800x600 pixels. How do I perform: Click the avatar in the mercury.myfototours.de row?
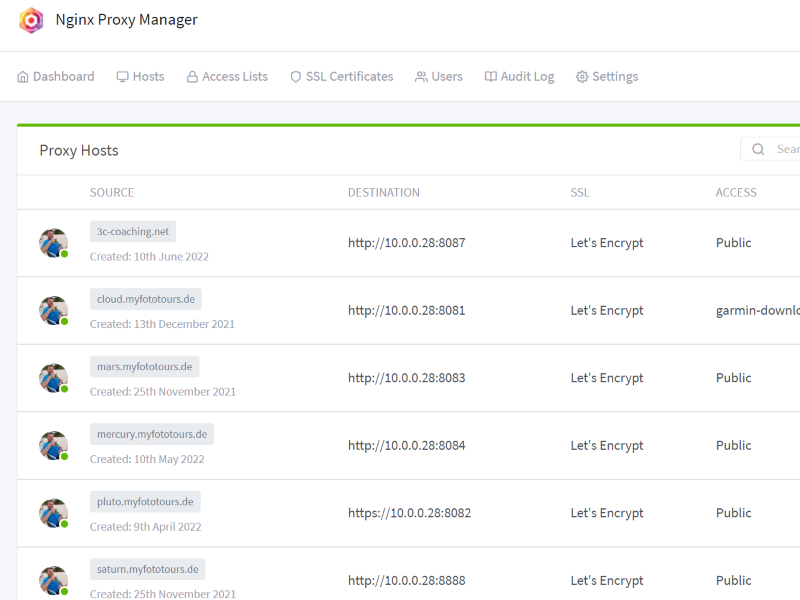(x=54, y=445)
